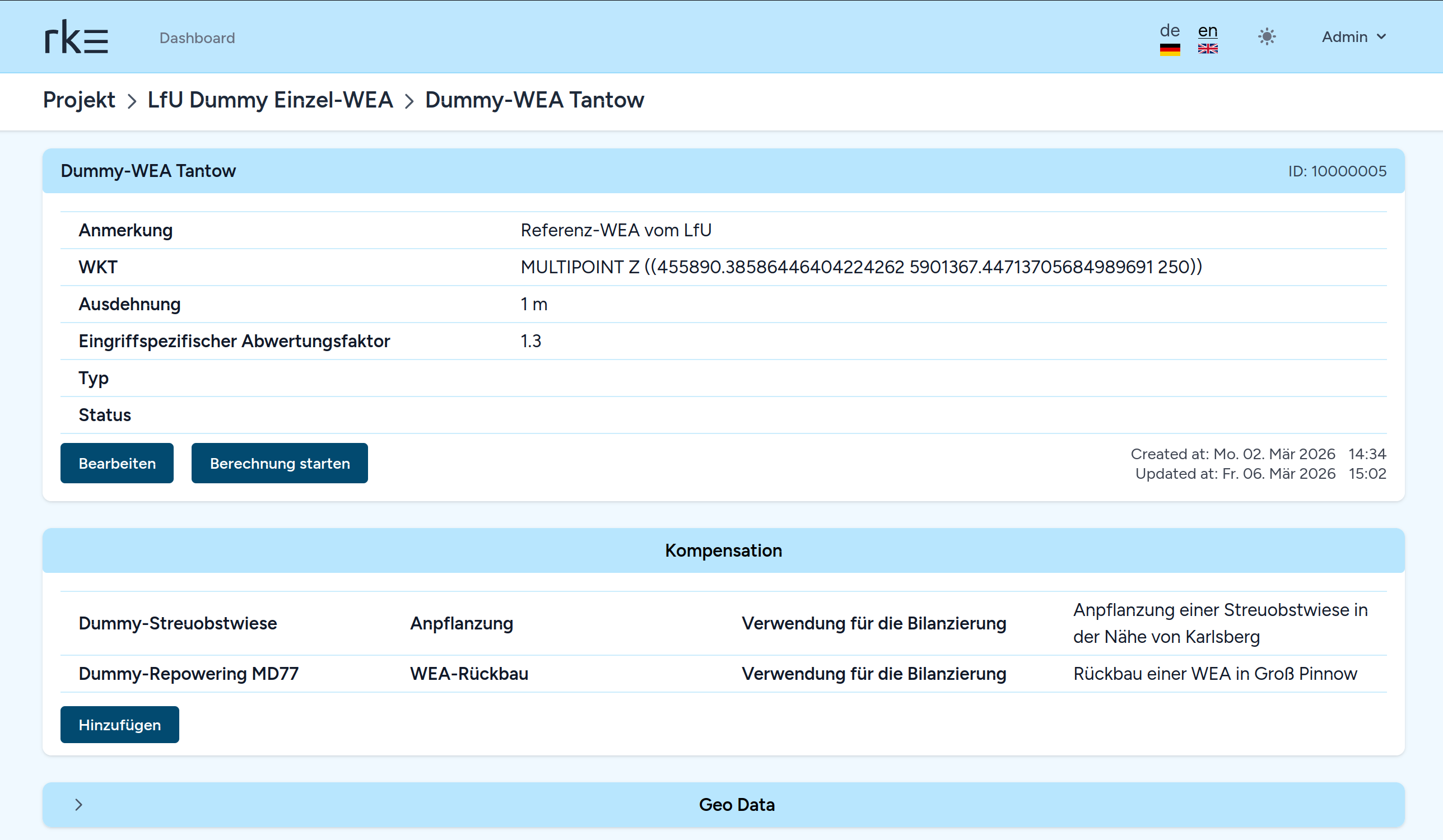Click the Kompensation section header
The image size is (1443, 840).
click(x=723, y=550)
